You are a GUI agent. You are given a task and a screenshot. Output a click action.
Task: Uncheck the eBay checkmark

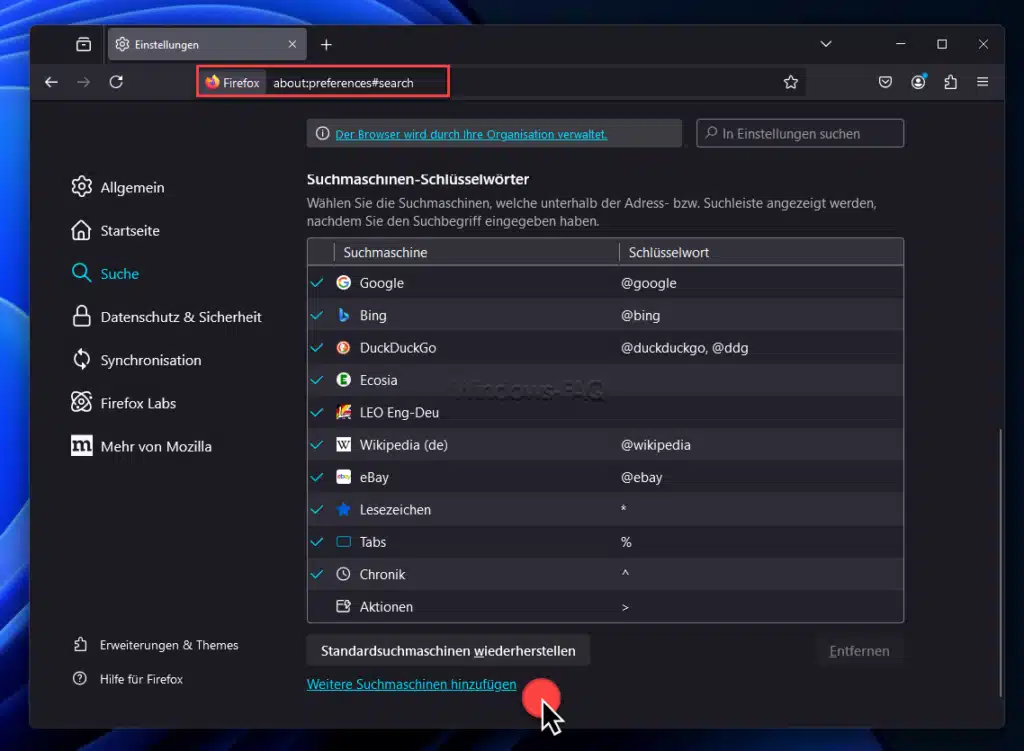point(317,477)
